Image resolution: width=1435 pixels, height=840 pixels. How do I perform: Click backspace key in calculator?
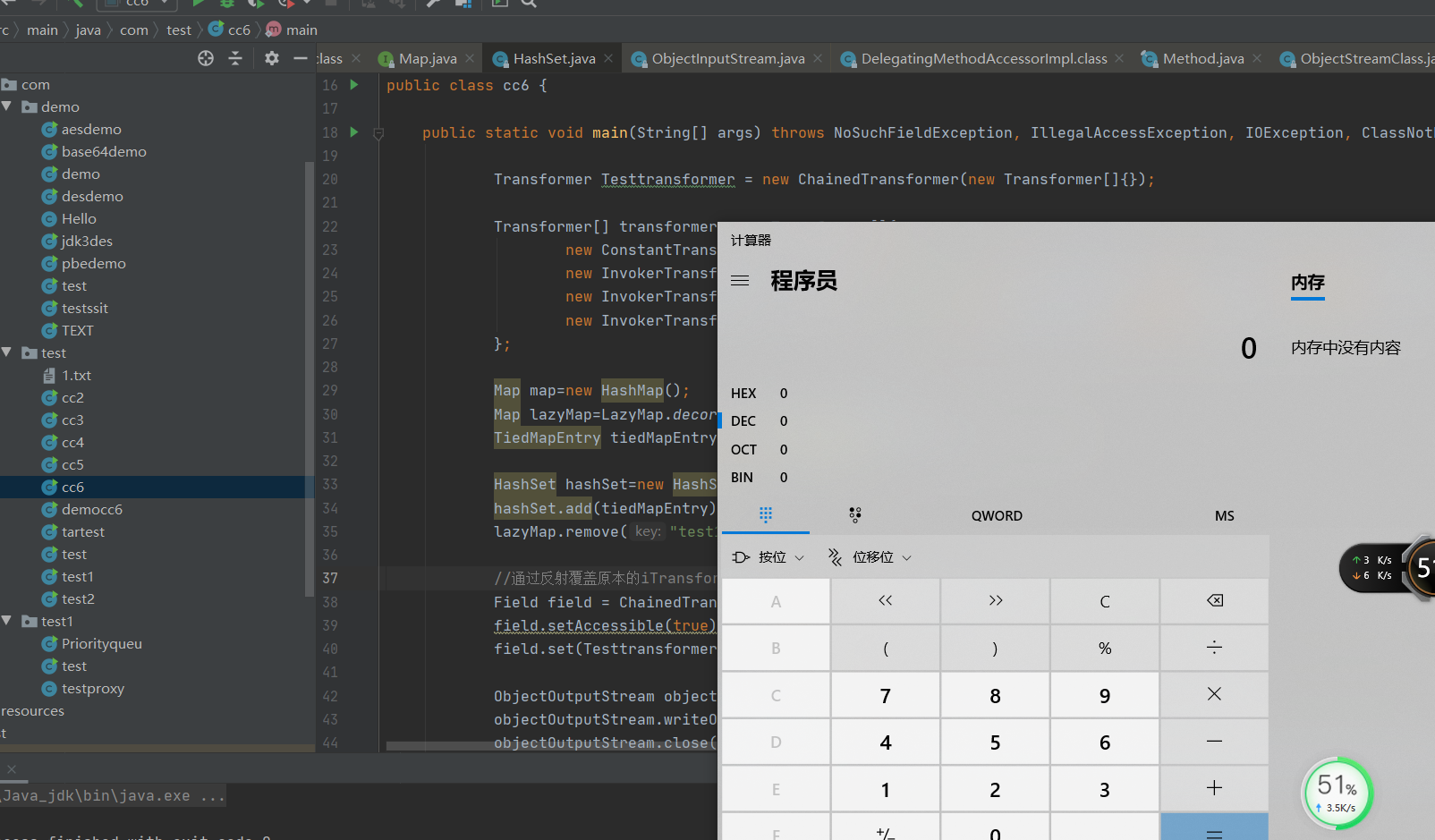pyautogui.click(x=1214, y=601)
